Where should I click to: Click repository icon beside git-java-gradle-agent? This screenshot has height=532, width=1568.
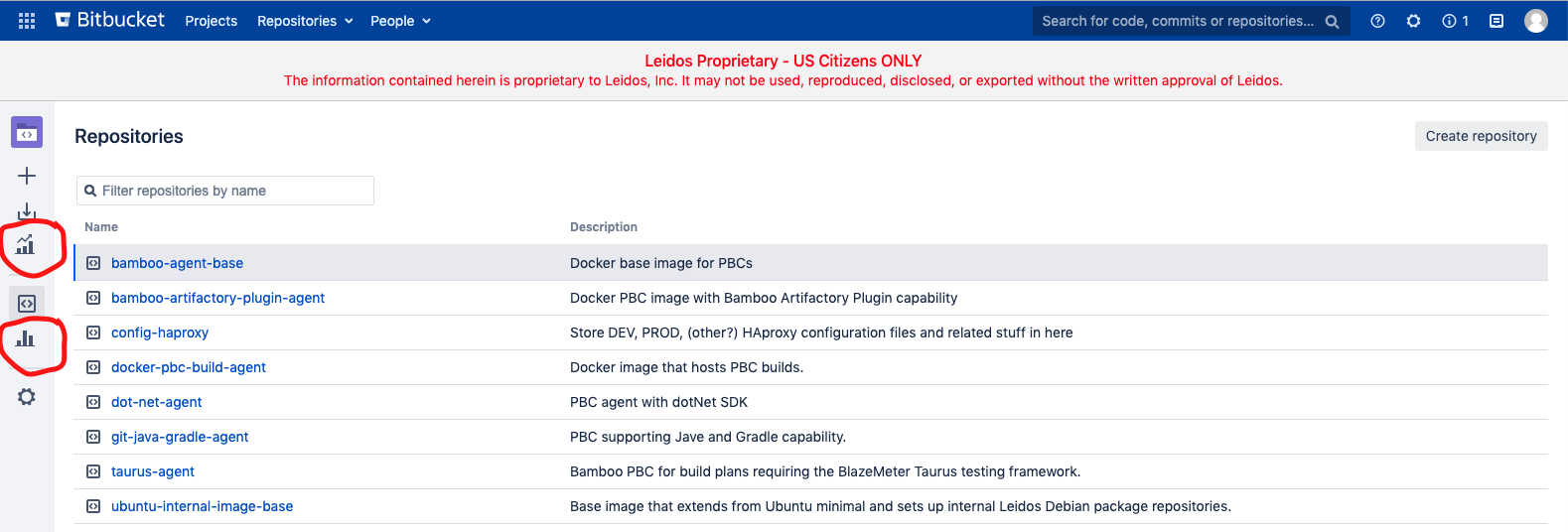click(x=93, y=437)
